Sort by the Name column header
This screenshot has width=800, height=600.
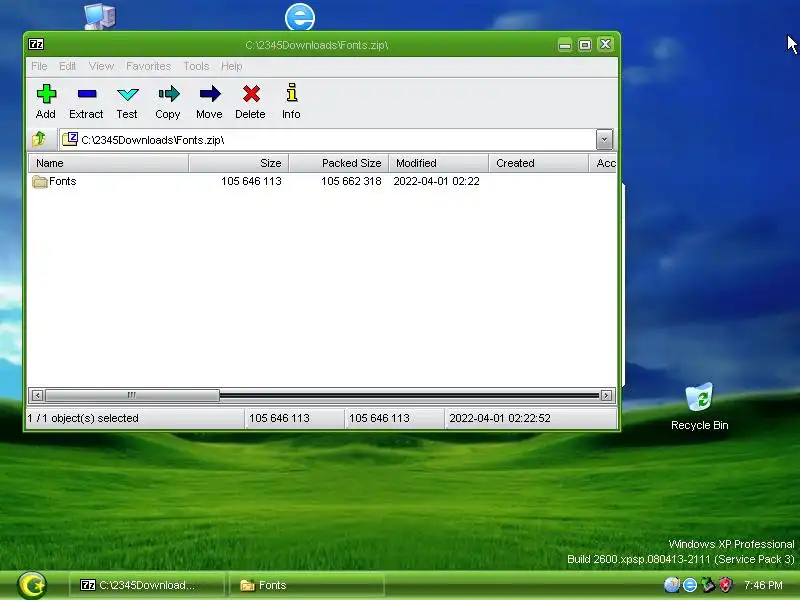(109, 163)
